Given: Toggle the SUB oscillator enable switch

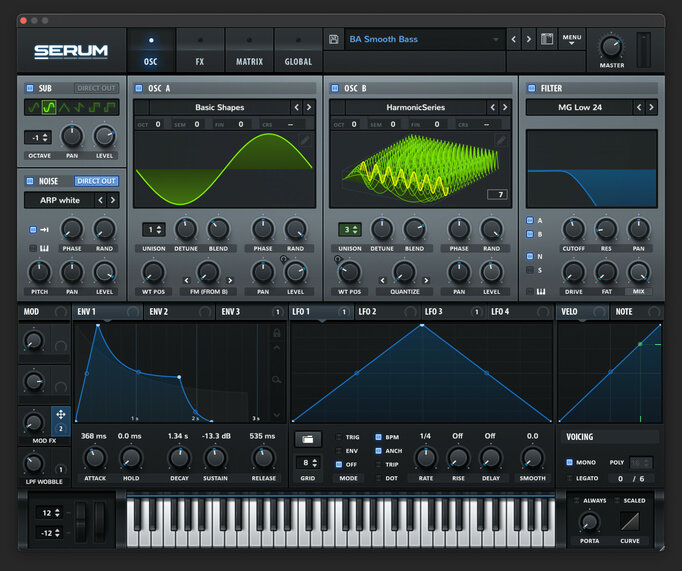Looking at the screenshot, I should tap(30, 88).
